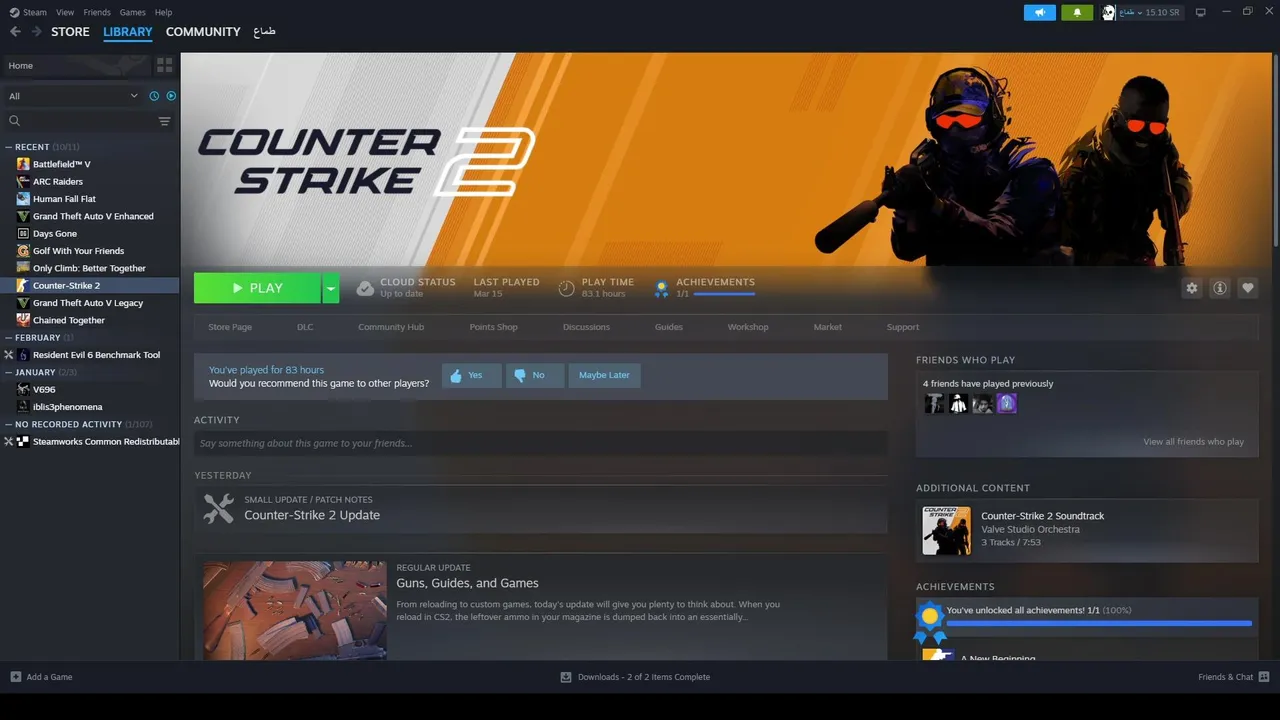The height and width of the screenshot is (720, 1280).
Task: Open the Home library view
Action: click(x=76, y=65)
